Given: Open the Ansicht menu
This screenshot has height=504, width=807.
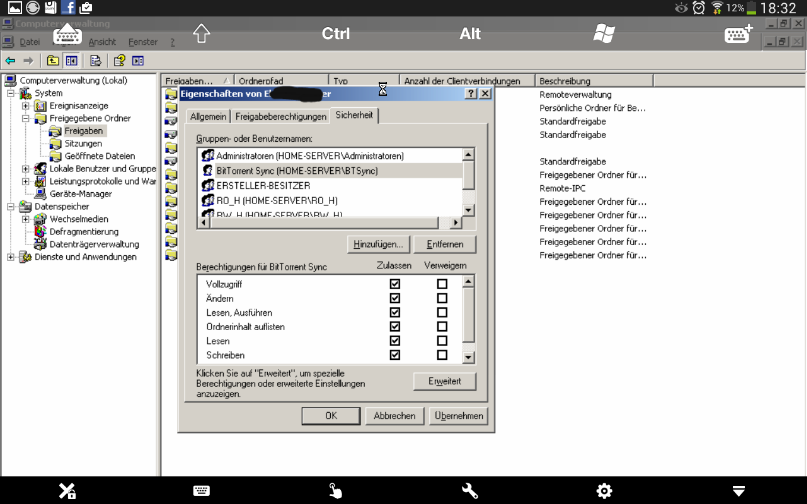Looking at the screenshot, I should click(x=102, y=42).
